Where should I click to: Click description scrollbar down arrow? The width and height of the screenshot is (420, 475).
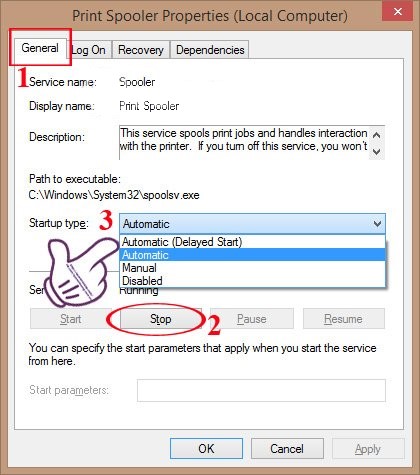pyautogui.click(x=377, y=152)
